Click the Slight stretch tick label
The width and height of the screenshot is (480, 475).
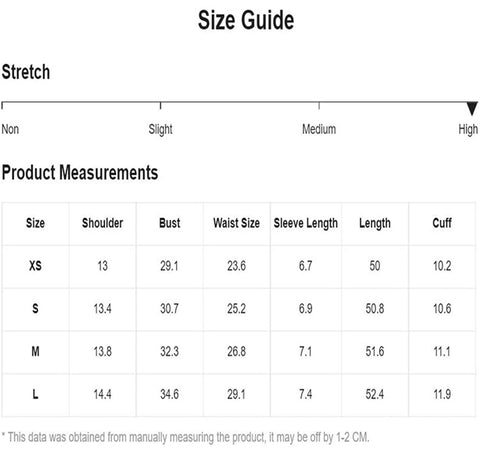[x=160, y=129]
